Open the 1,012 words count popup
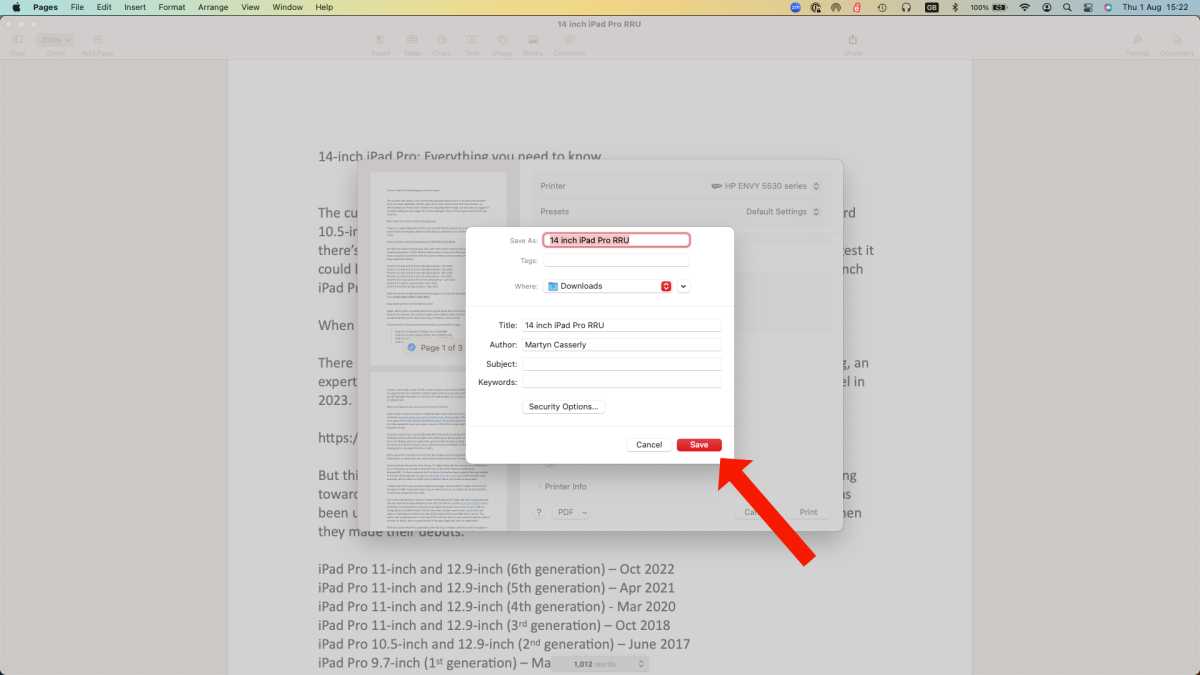This screenshot has width=1200, height=675. pos(600,664)
